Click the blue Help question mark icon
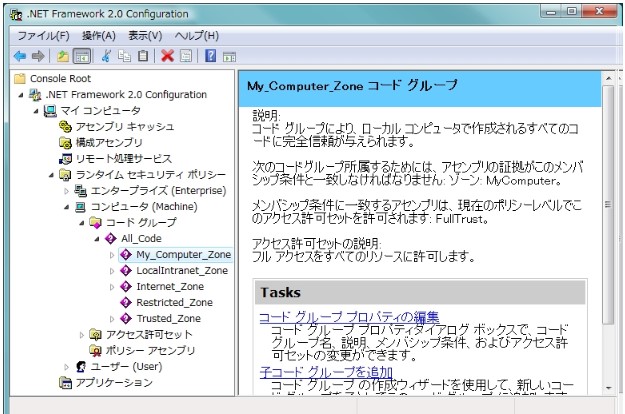This screenshot has height=414, width=625. click(x=210, y=56)
